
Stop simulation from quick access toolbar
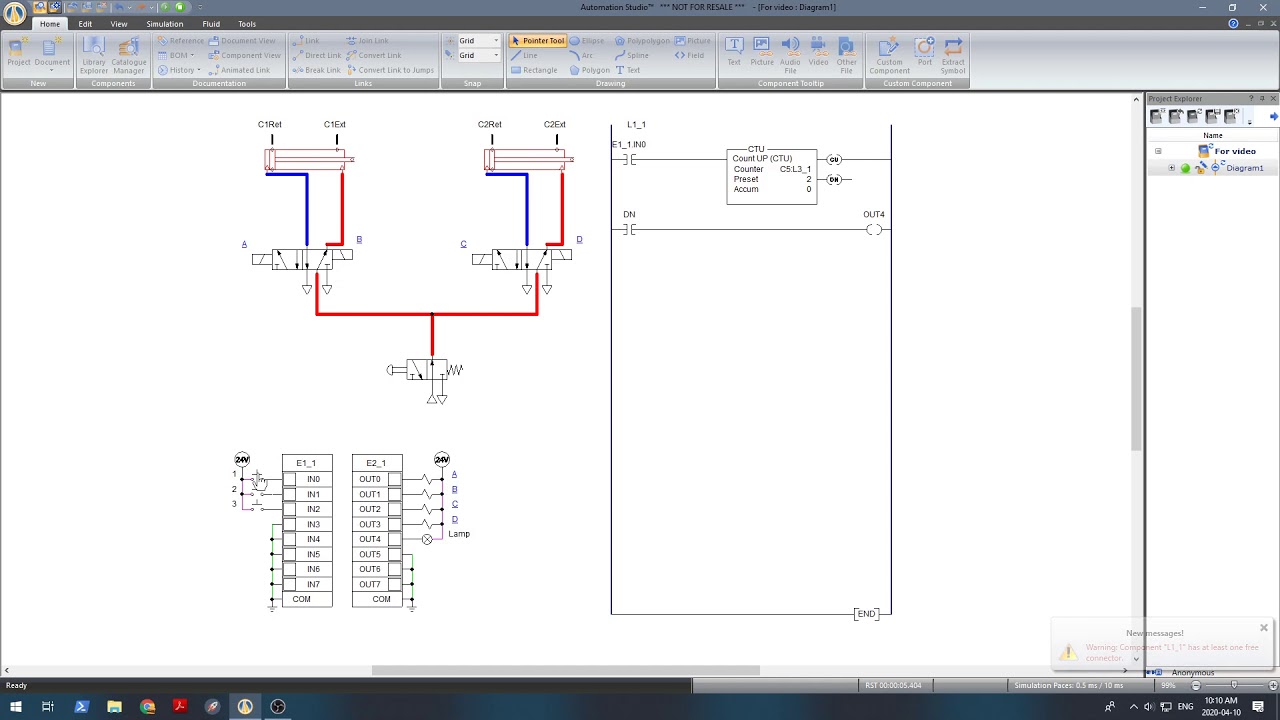(179, 7)
